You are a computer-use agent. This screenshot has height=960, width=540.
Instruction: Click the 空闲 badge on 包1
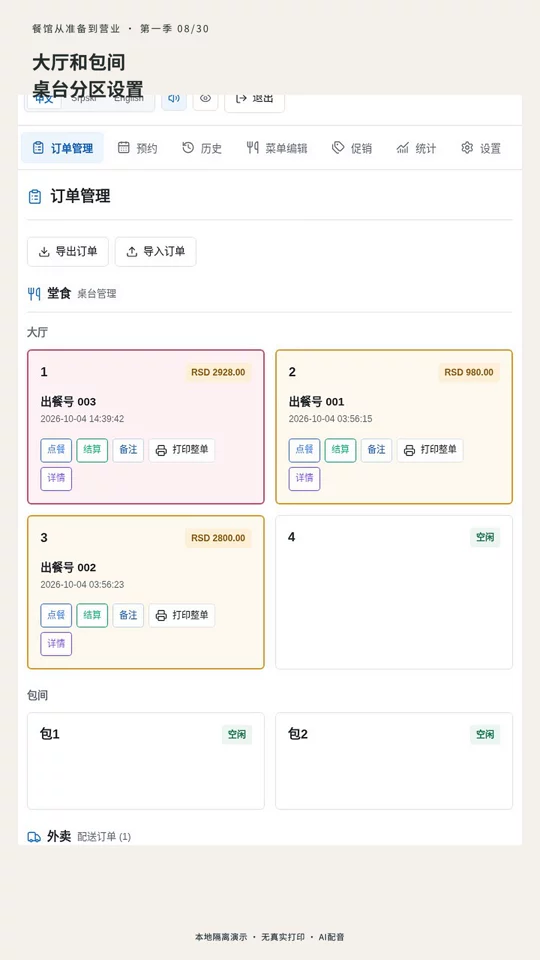[237, 735]
